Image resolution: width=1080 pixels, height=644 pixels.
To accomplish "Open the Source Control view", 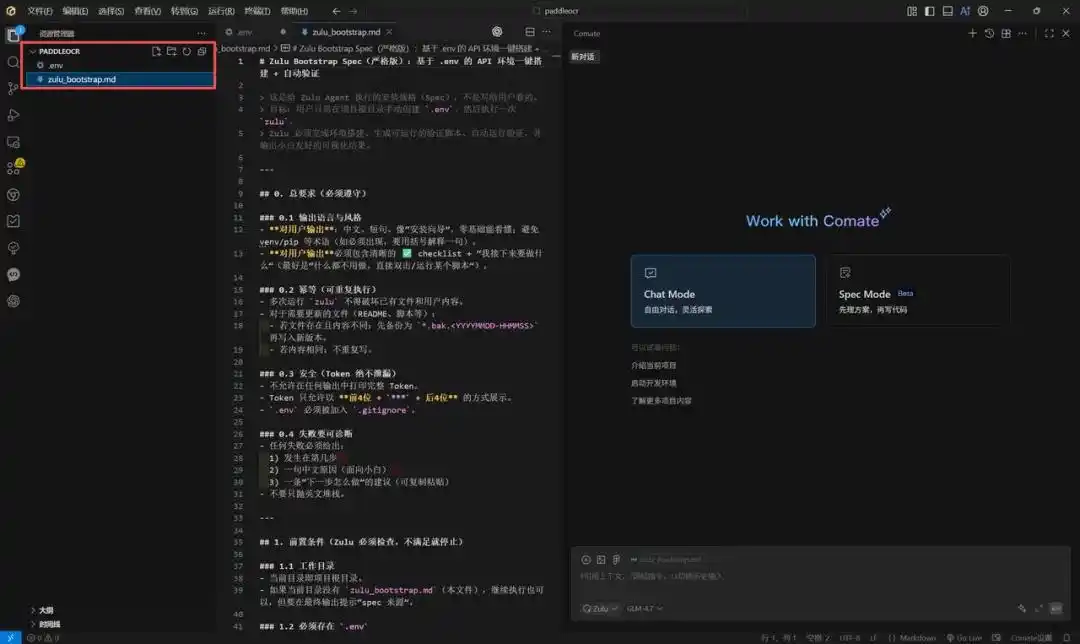I will coord(13,88).
